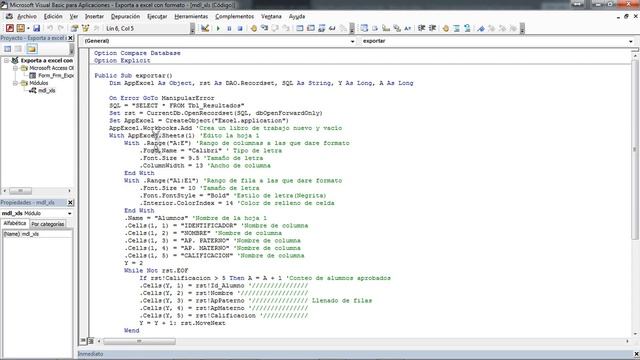Run the macro with the Play icon
The height and width of the screenshot is (360, 640).
[218, 28]
